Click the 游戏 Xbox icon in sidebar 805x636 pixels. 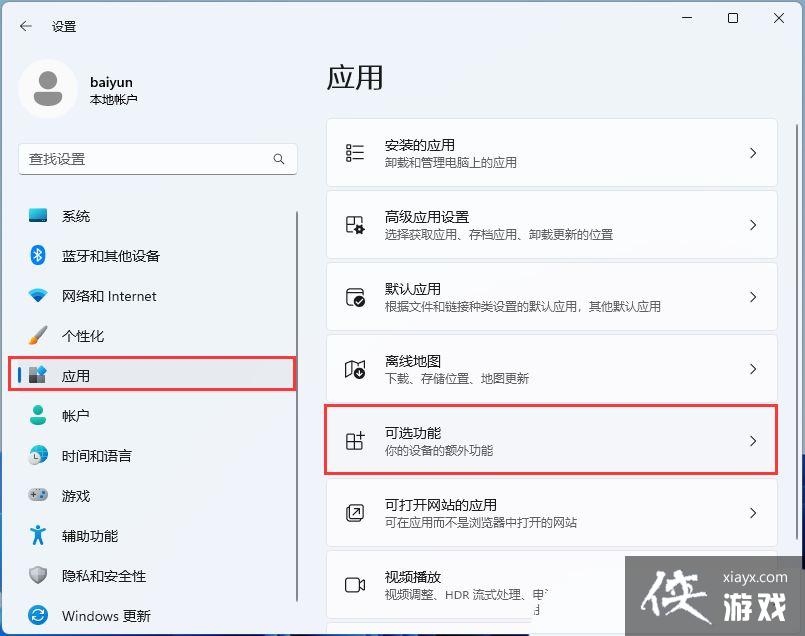tap(38, 496)
